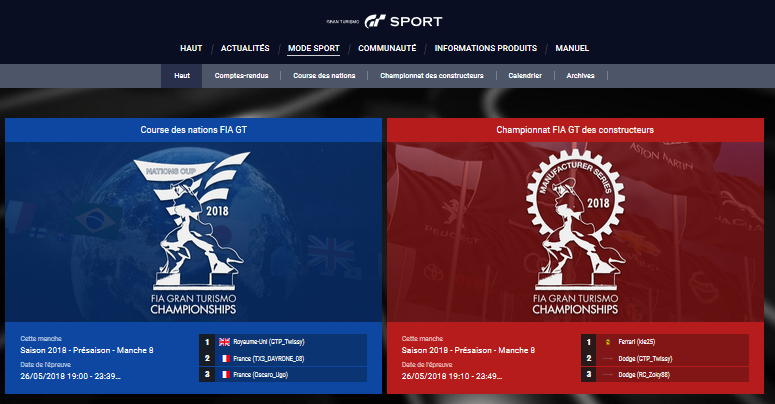
Task: Open the COMMUNAUTÉ menu item
Action: [387, 48]
